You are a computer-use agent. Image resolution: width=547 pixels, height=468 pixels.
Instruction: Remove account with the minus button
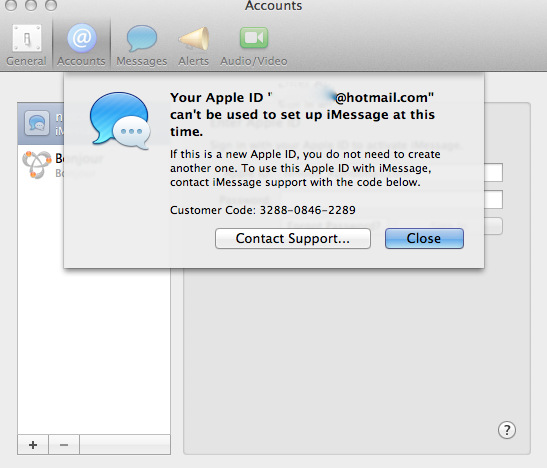[64, 445]
